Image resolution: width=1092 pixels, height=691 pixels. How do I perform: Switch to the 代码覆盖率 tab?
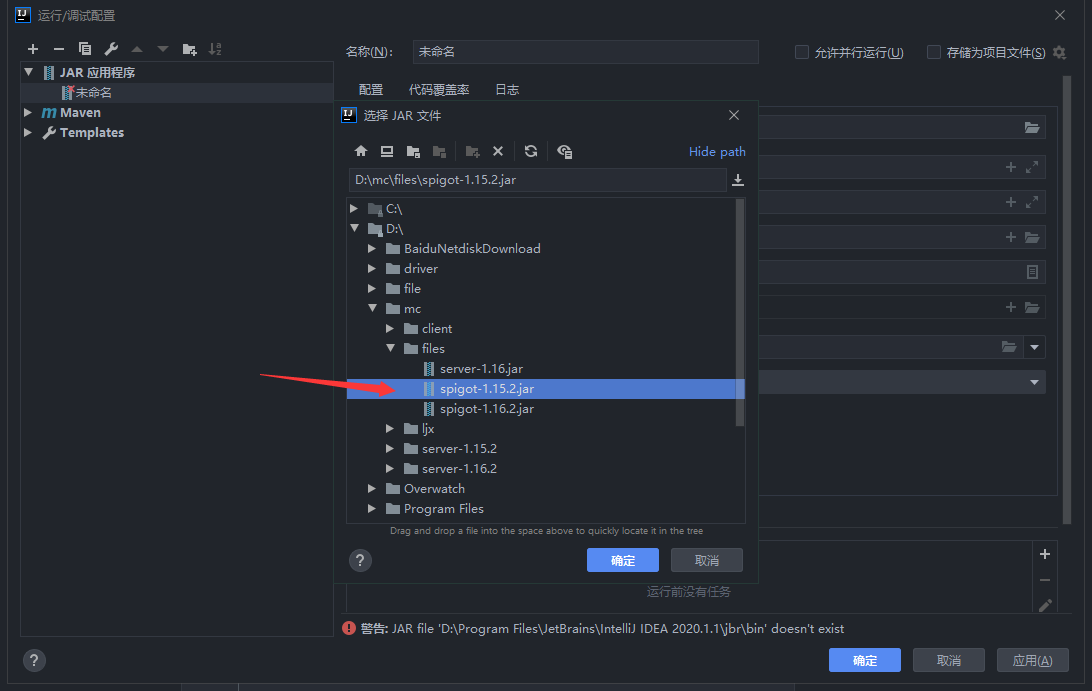[x=439, y=90]
